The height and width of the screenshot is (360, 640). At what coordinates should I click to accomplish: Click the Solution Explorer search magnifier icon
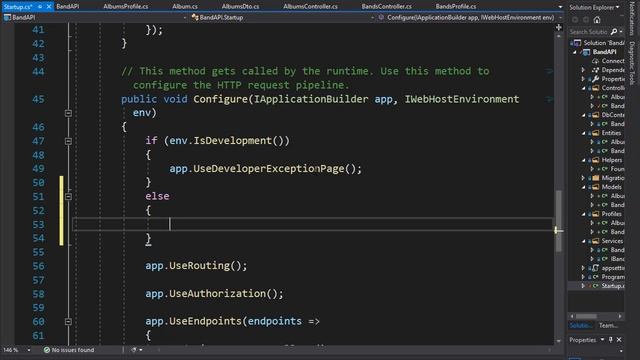point(614,32)
